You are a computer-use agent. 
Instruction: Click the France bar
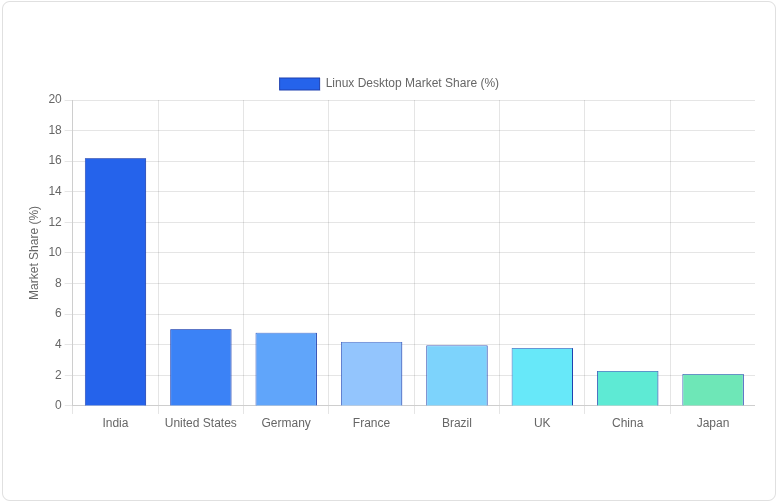(371, 374)
